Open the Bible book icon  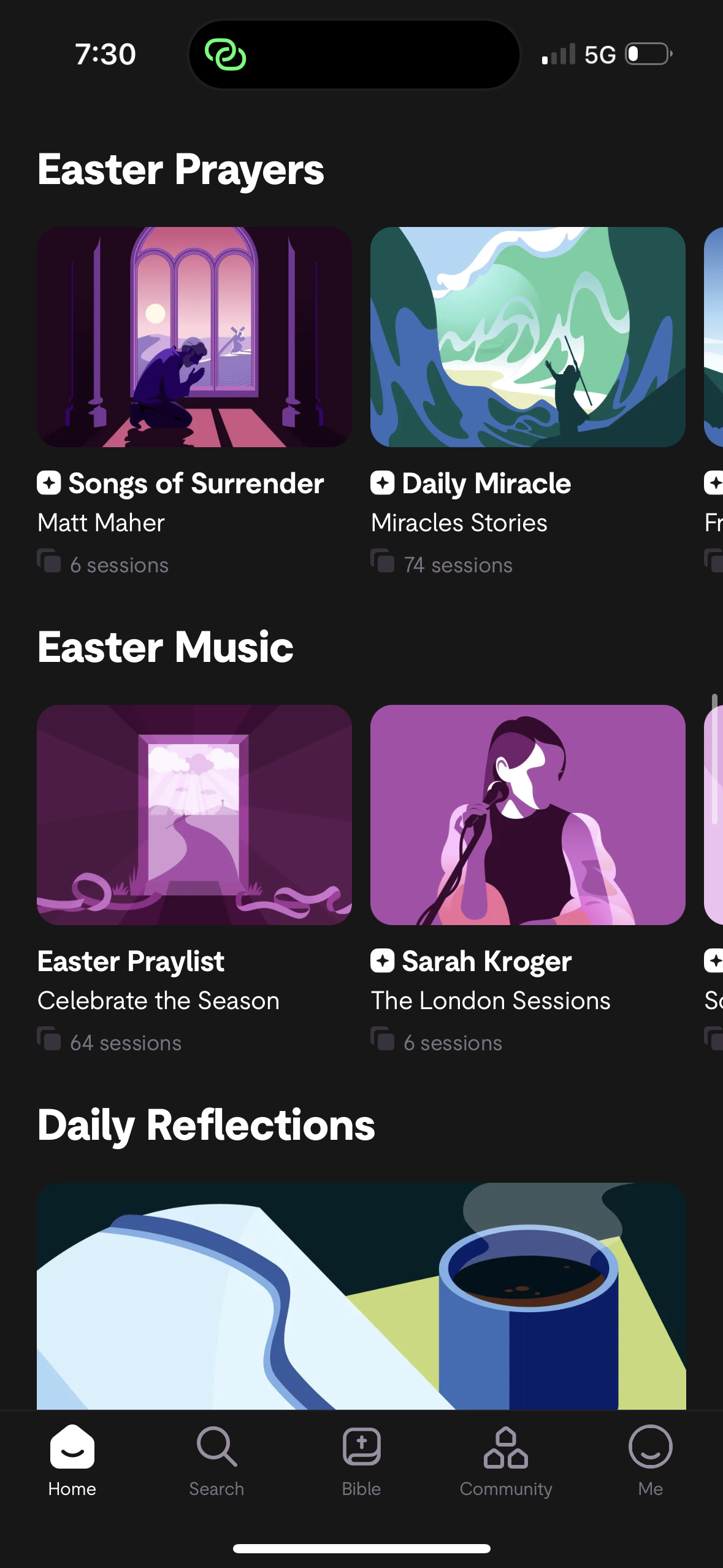(x=361, y=1448)
